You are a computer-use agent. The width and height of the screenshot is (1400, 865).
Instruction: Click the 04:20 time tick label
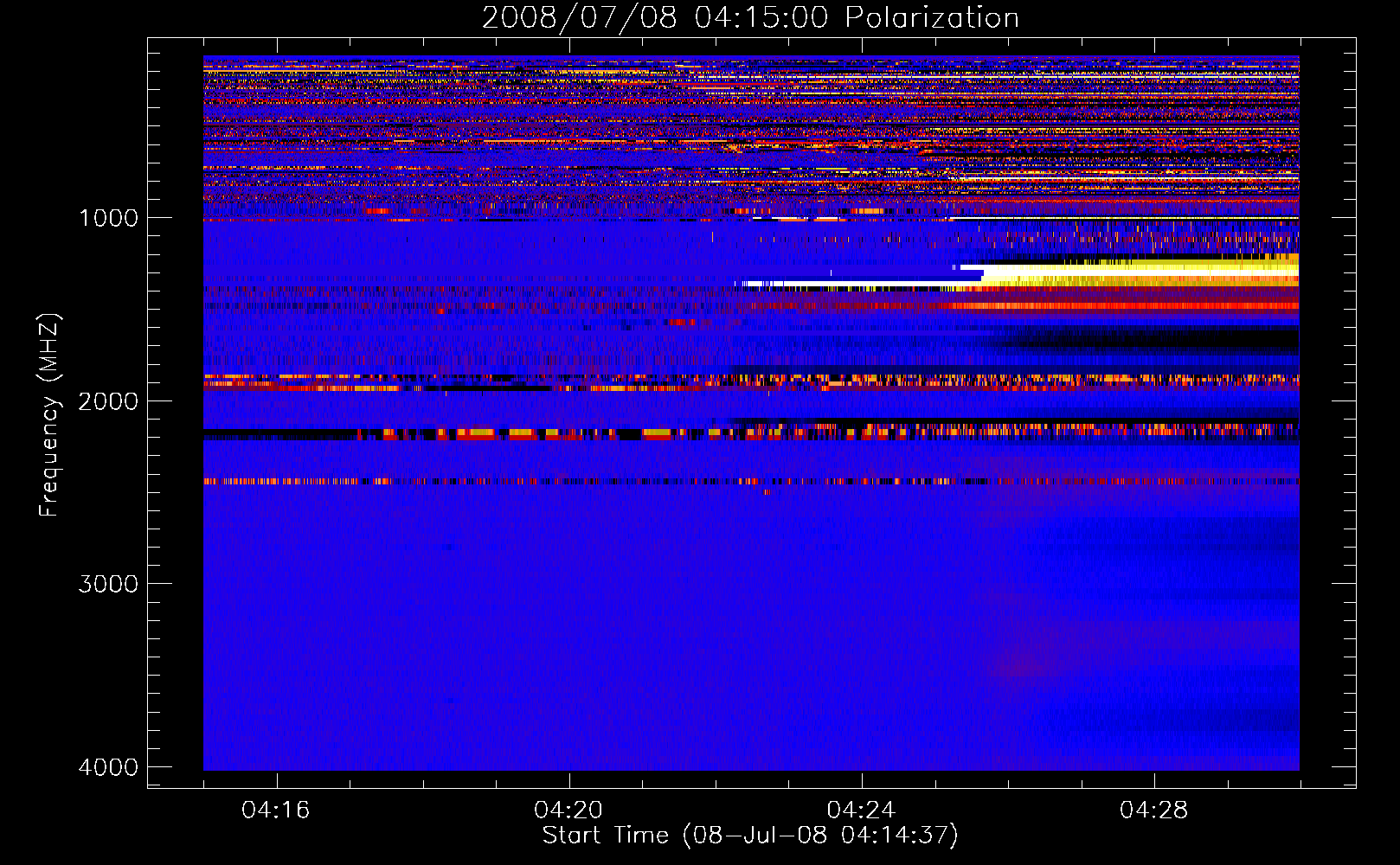[568, 811]
